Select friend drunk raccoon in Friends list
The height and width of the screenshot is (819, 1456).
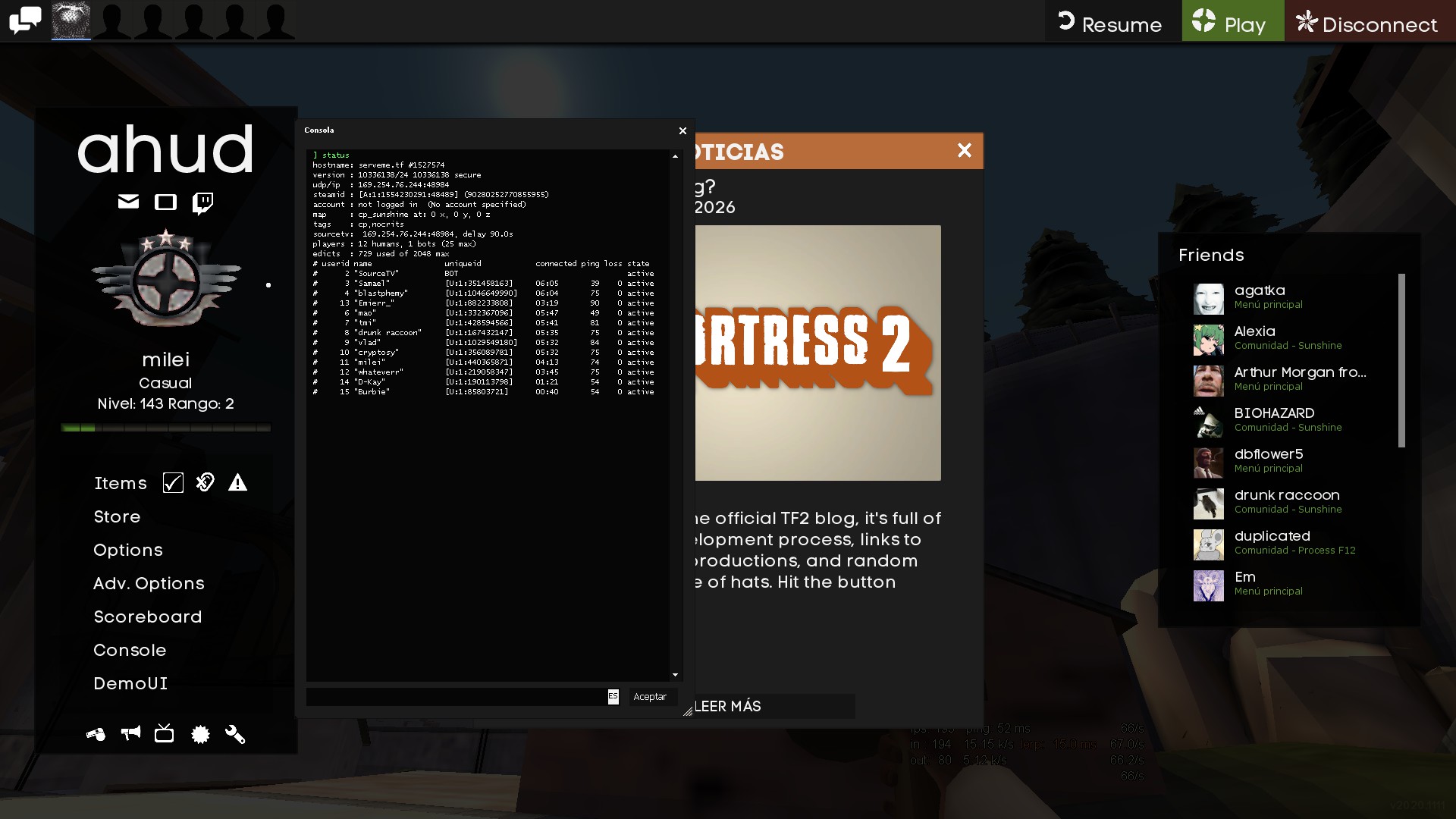[1286, 502]
